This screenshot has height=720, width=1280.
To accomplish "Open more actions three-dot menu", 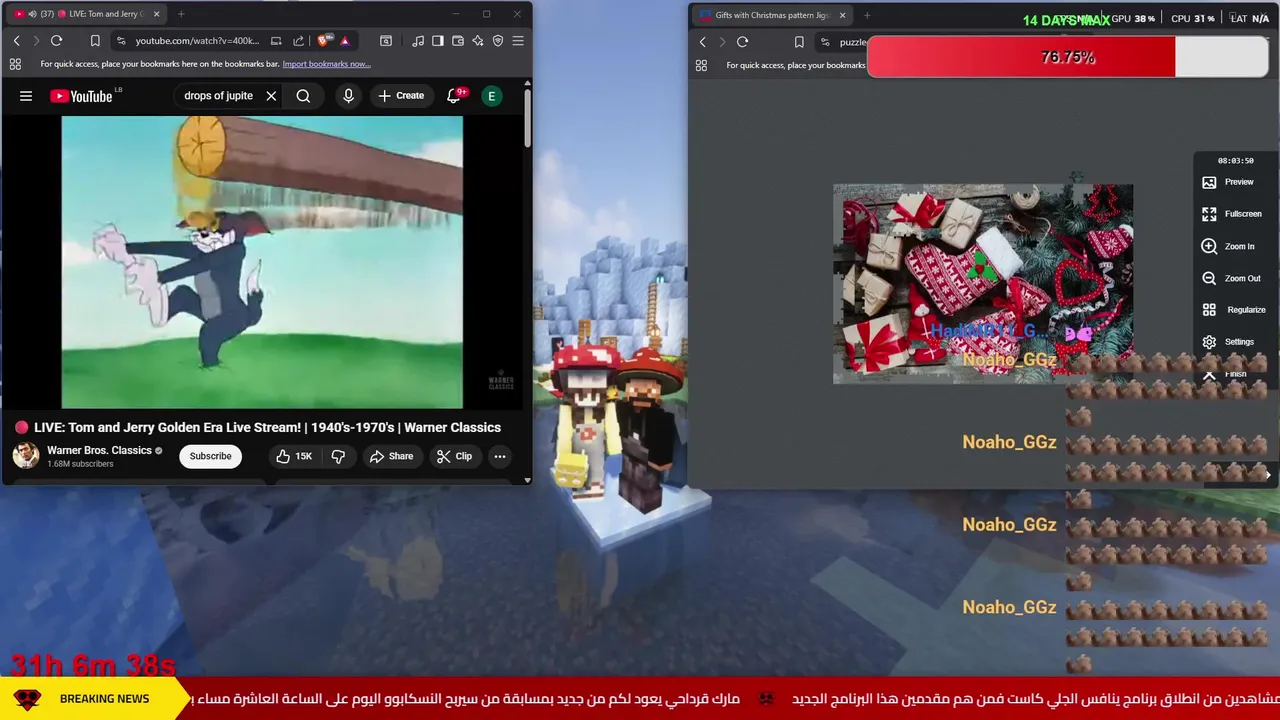I will 500,456.
